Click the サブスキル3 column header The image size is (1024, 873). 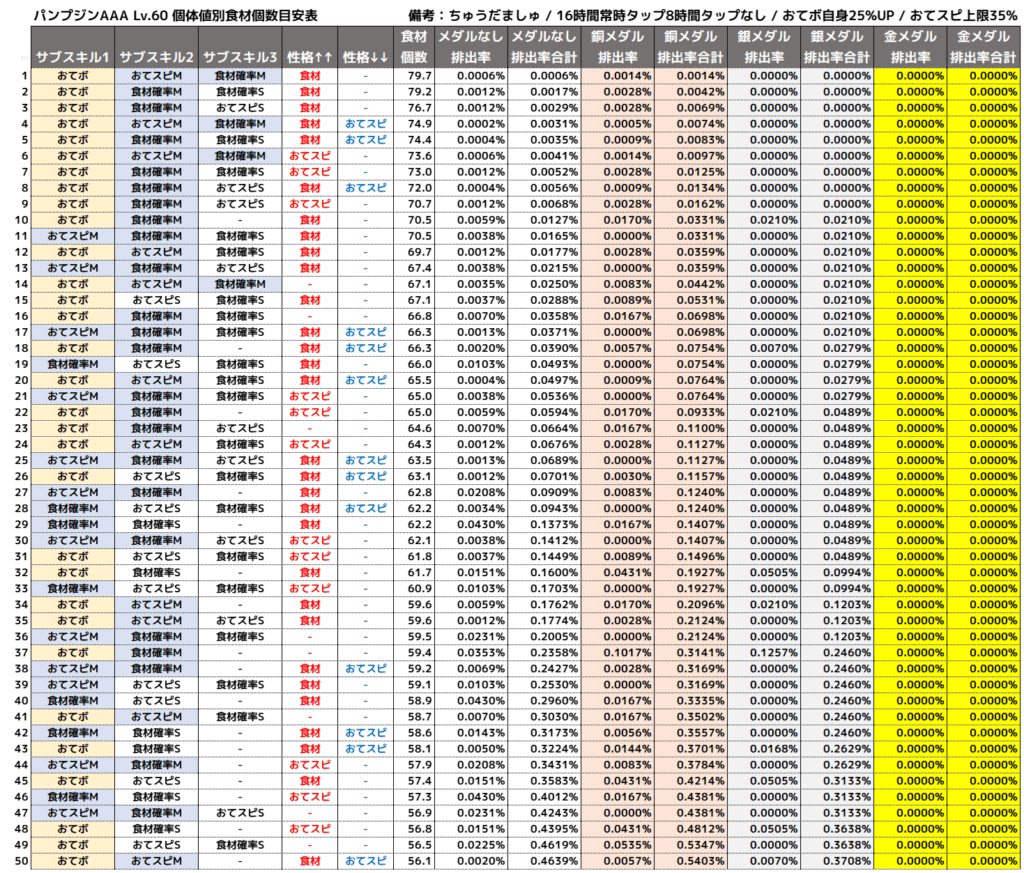(239, 57)
